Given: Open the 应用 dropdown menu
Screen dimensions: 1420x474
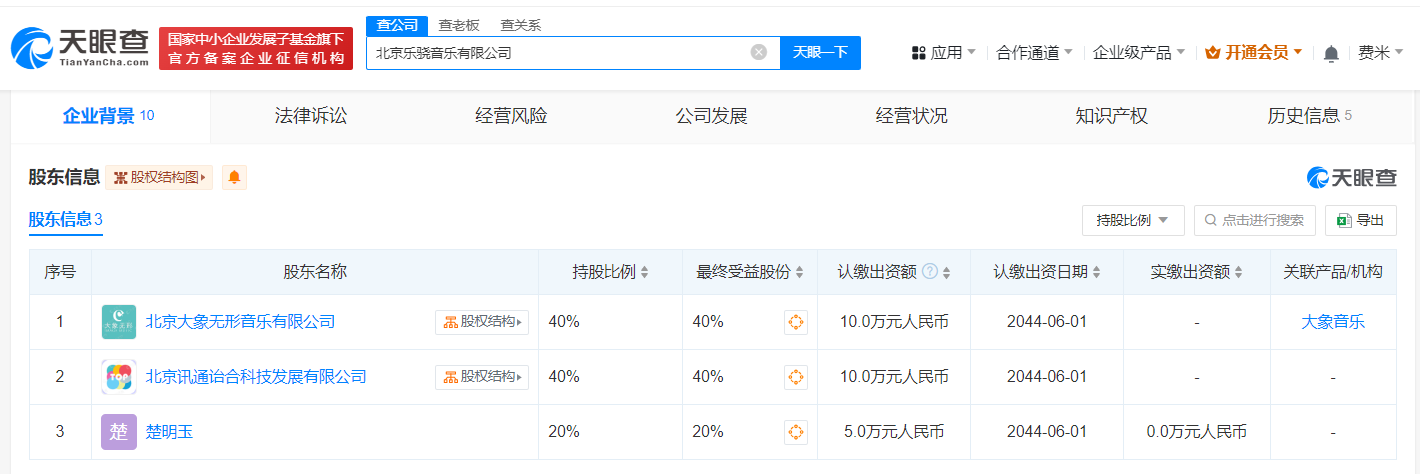Looking at the screenshot, I should [x=944, y=52].
